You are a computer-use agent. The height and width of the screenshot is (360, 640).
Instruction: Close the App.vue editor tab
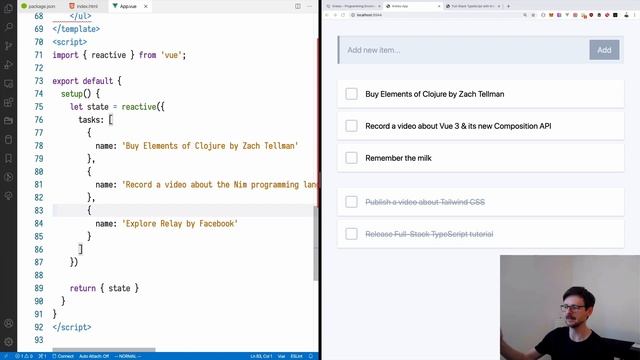coord(145,6)
